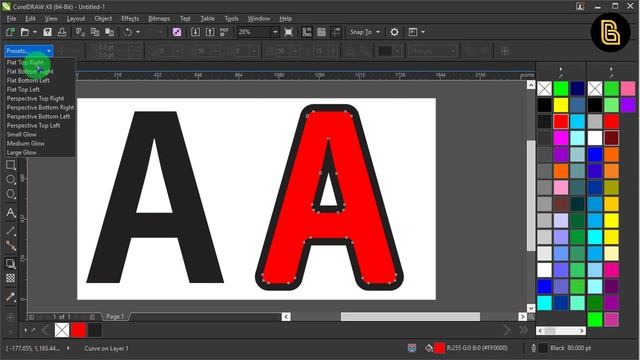Click the Cut icon in the toolbar
Screen dimensions: 640x360
[80, 32]
